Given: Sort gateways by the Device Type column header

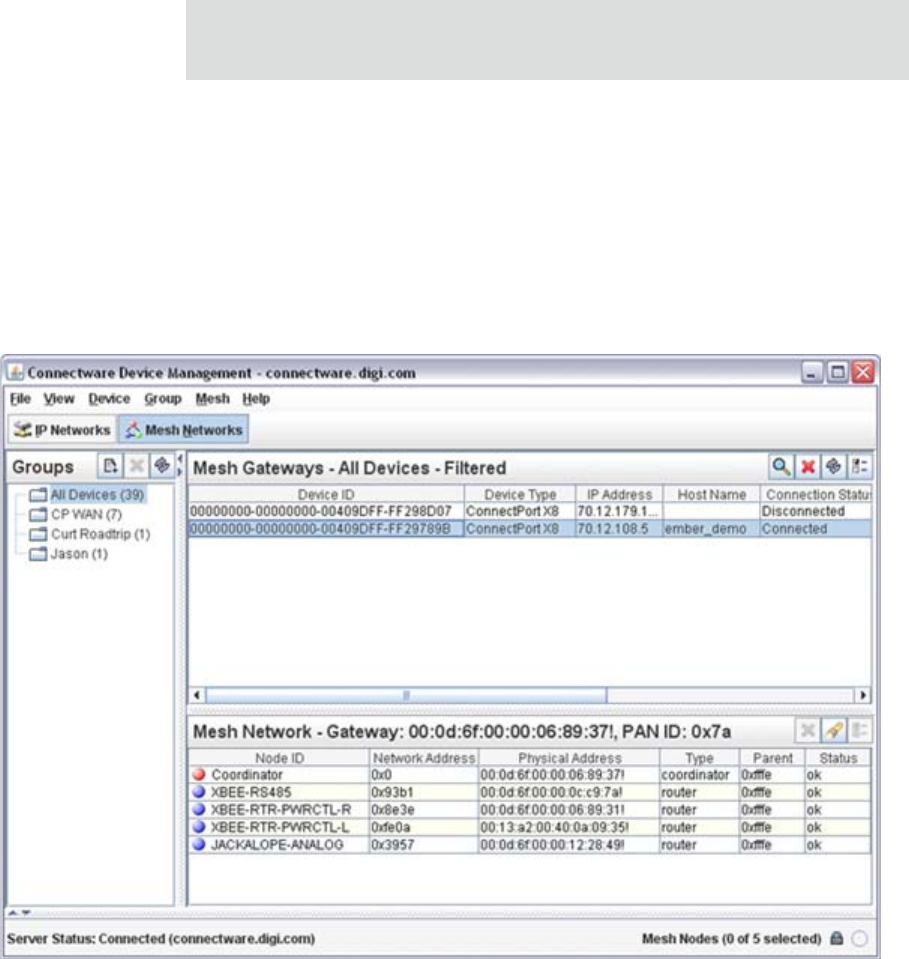Looking at the screenshot, I should pyautogui.click(x=520, y=494).
